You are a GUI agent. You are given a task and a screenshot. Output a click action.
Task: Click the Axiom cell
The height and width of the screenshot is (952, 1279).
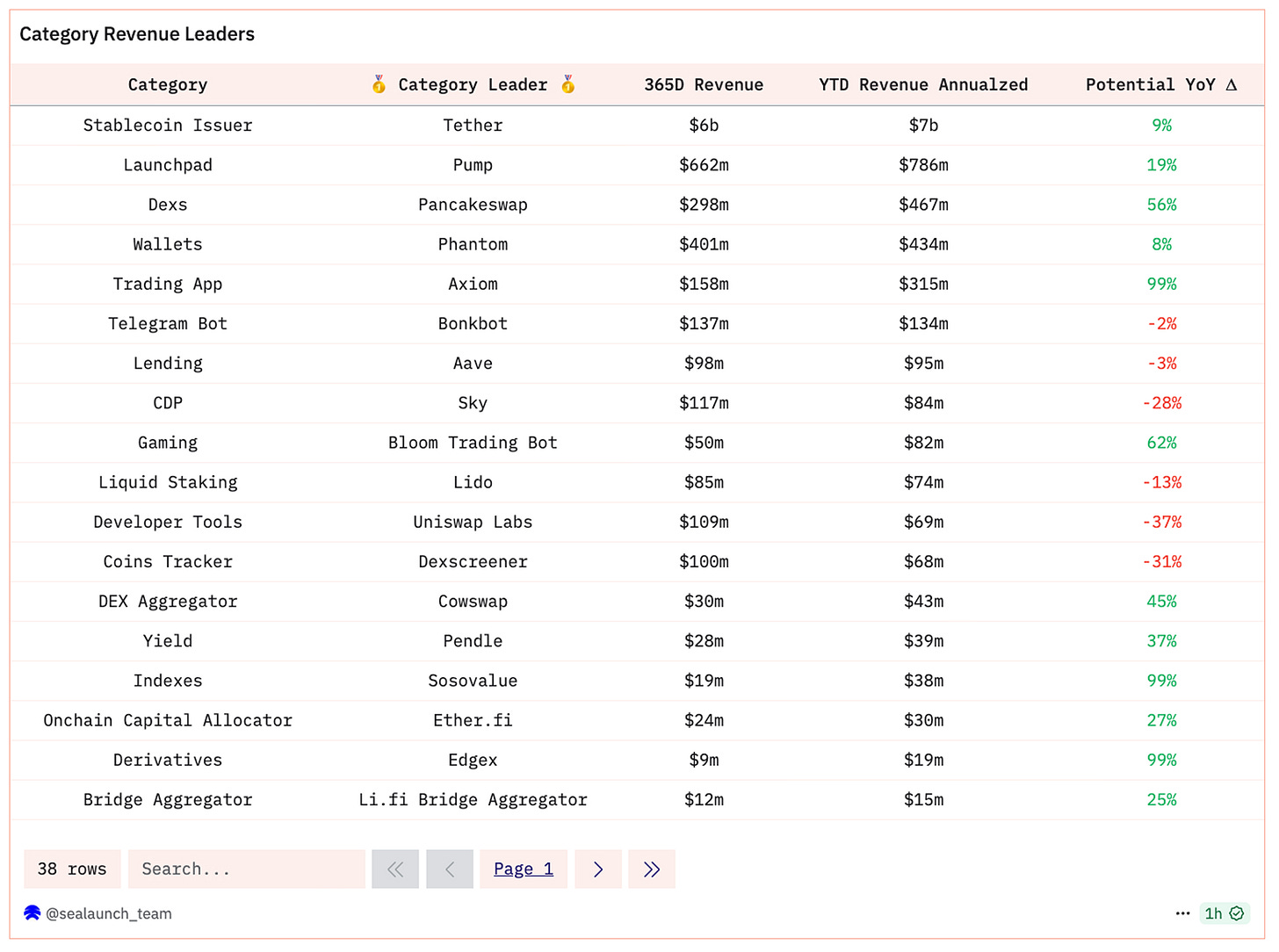point(473,284)
